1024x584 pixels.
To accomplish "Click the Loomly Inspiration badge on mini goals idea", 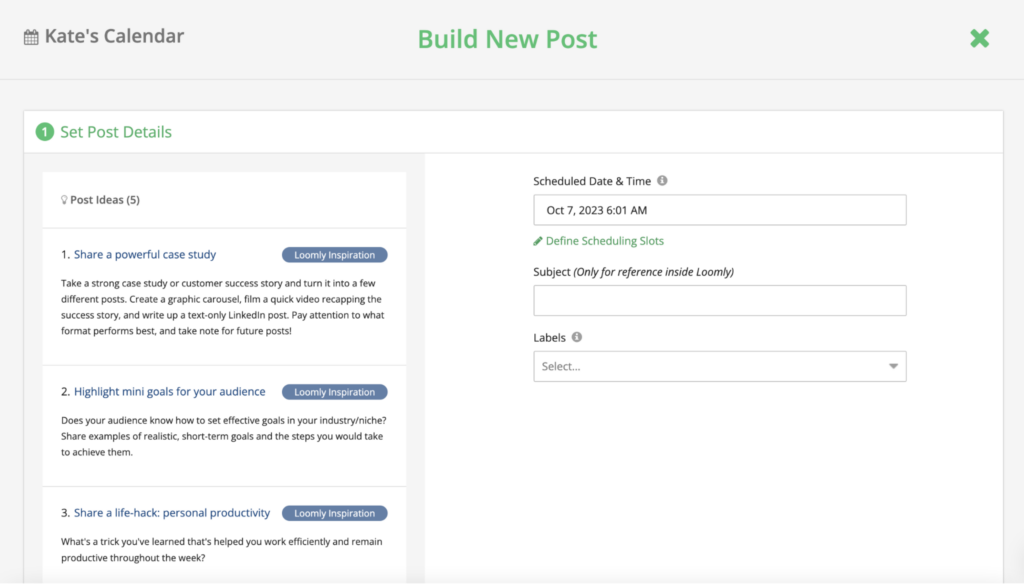I will coord(334,391).
